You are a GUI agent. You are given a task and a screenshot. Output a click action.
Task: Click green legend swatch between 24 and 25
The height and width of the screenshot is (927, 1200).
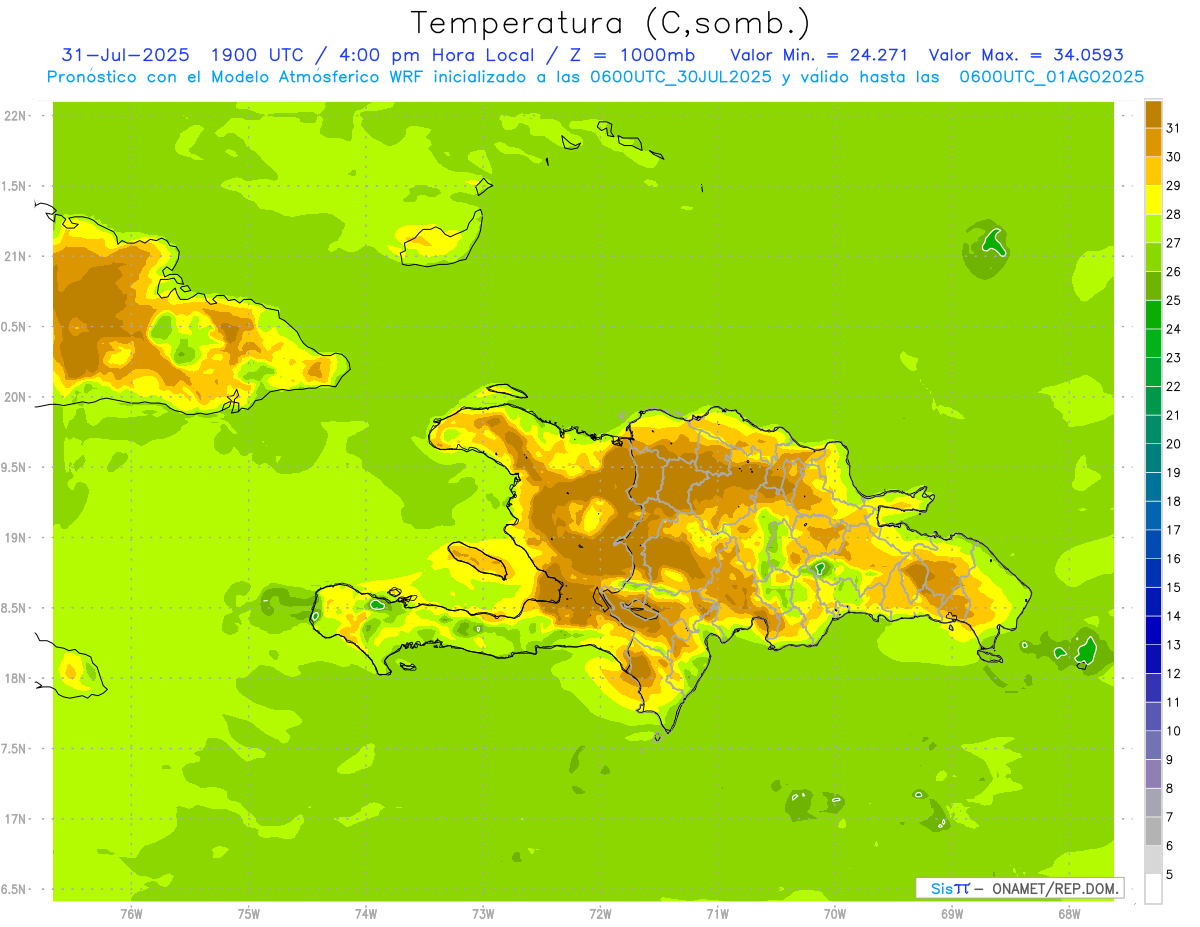1153,315
